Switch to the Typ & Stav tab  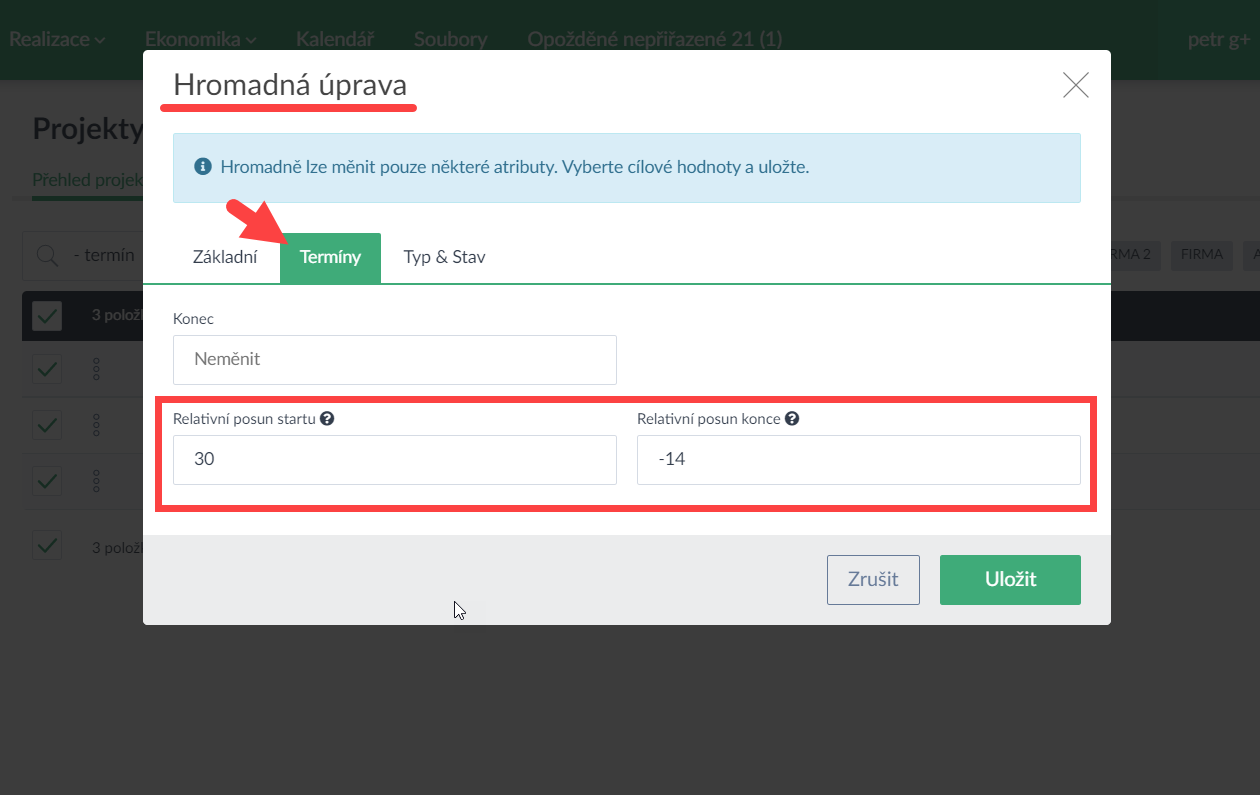(444, 258)
